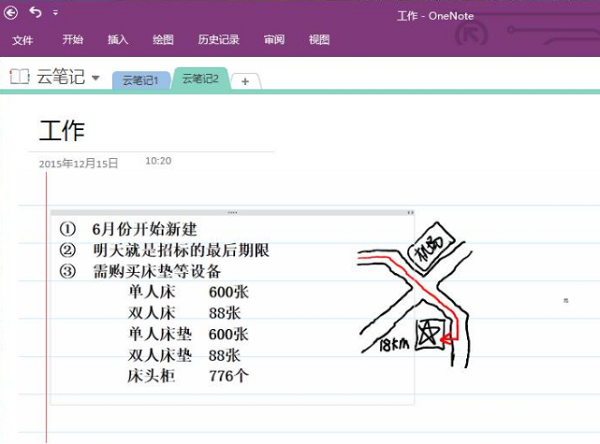
Task: Add a new section with plus tab
Action: tap(245, 81)
